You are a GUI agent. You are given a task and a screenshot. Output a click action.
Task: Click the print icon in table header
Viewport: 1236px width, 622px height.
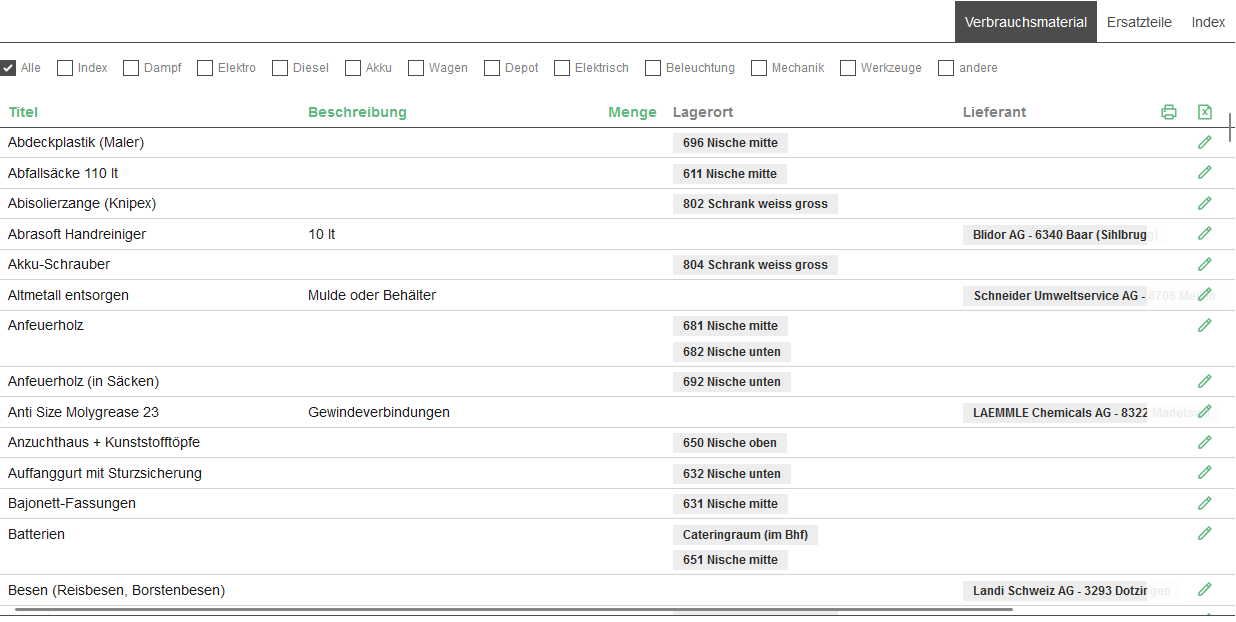tap(1168, 112)
